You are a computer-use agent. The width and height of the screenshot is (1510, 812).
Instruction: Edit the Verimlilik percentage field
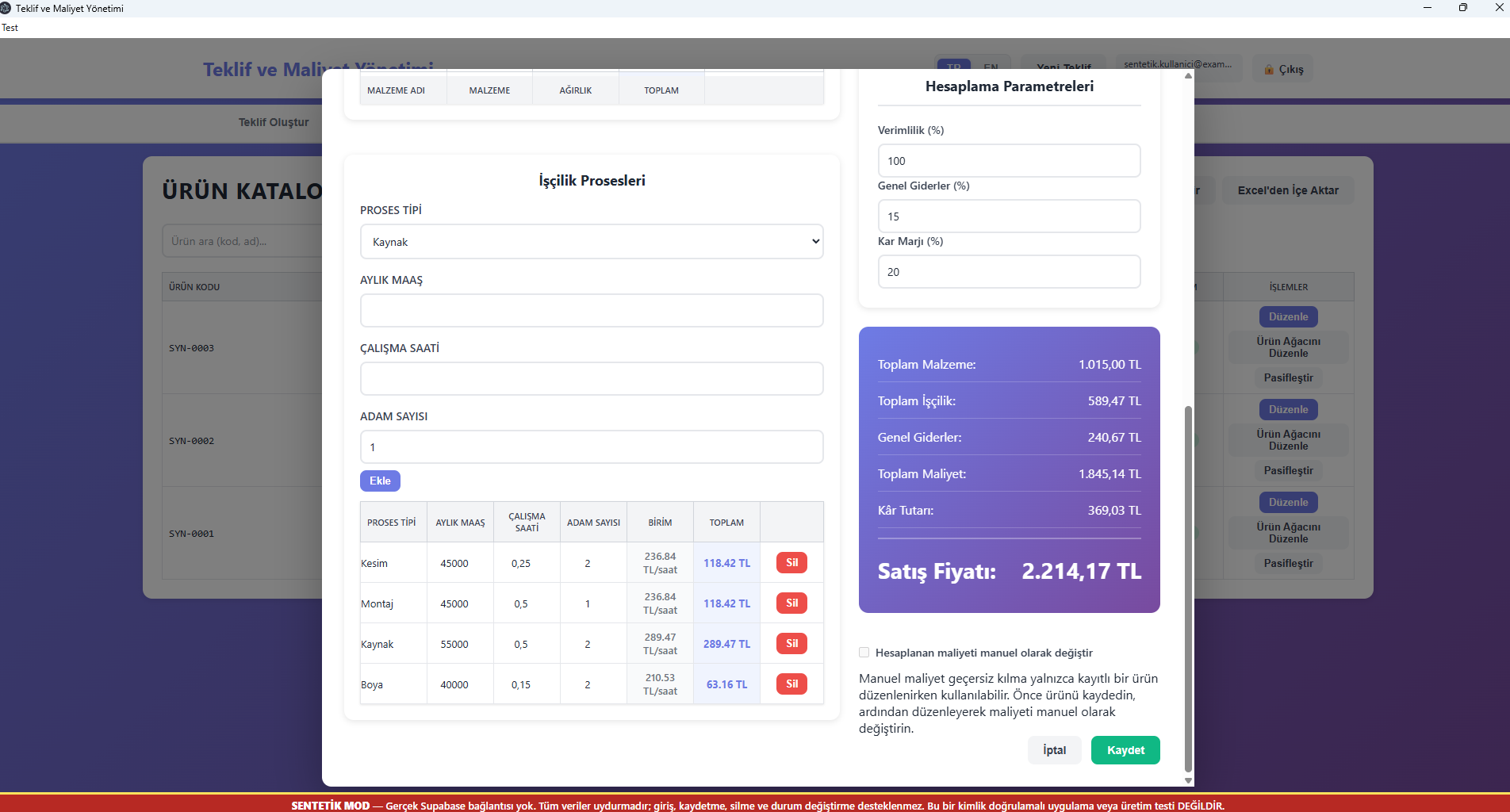pyautogui.click(x=1009, y=161)
